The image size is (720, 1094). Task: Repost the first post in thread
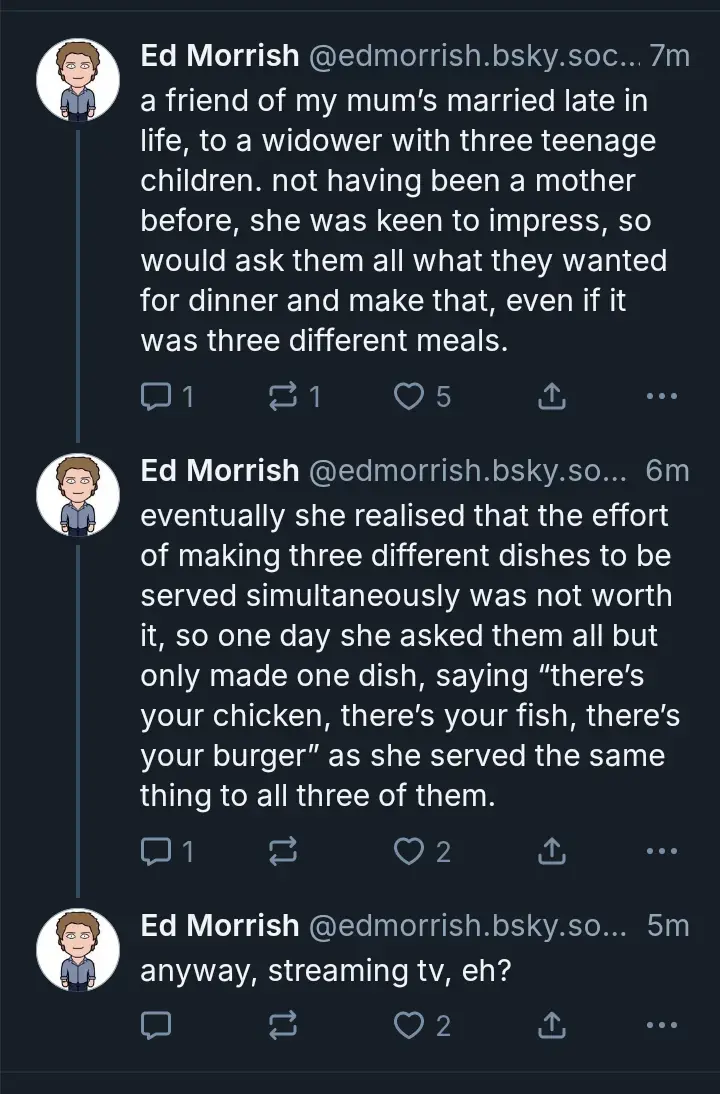click(x=283, y=398)
